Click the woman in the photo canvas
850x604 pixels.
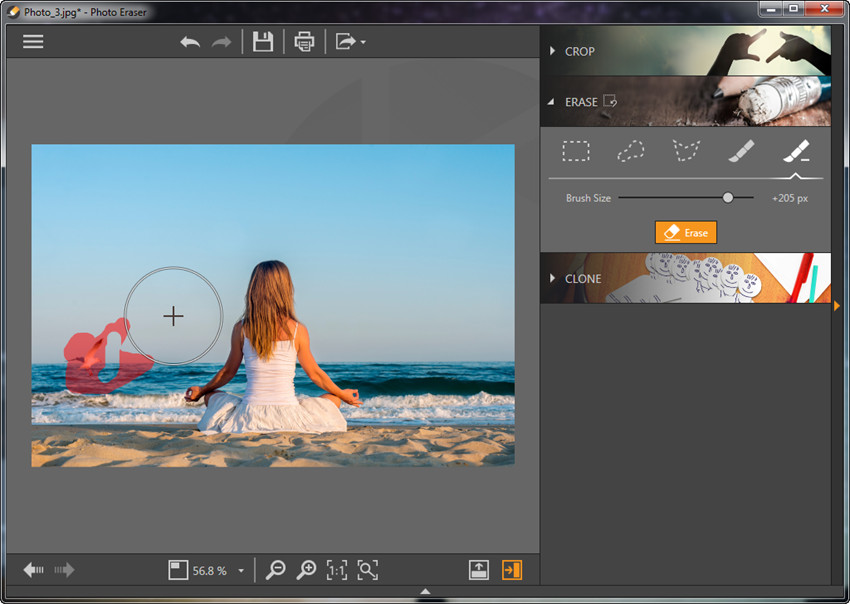tap(274, 347)
